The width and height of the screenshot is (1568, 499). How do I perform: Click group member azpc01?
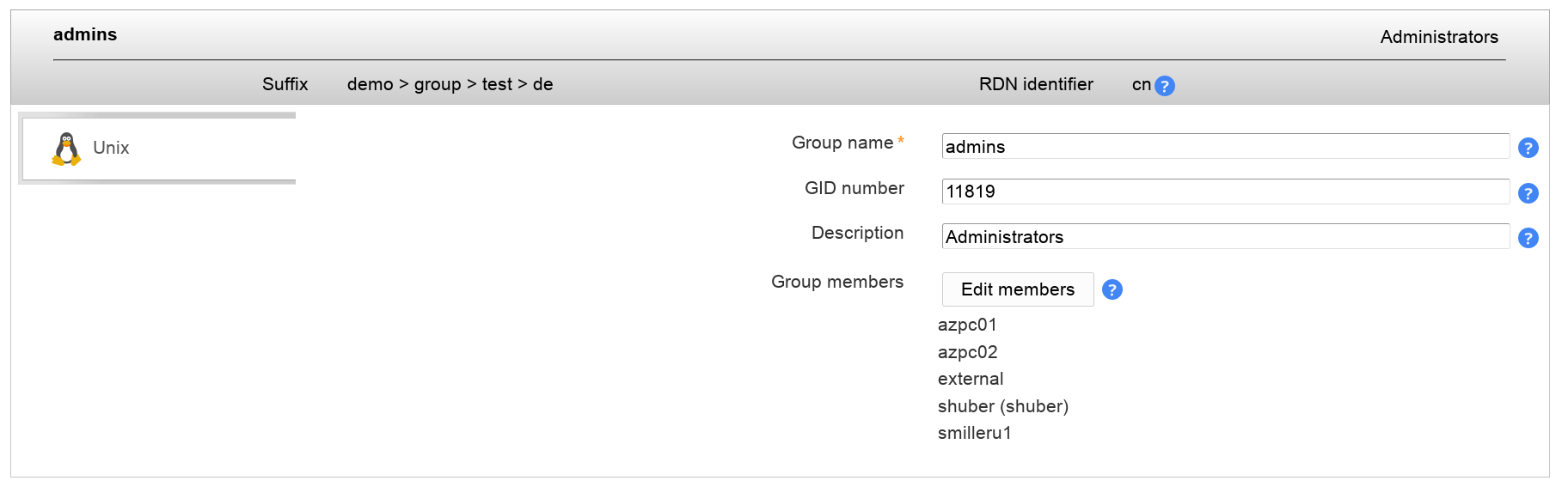pos(967,326)
